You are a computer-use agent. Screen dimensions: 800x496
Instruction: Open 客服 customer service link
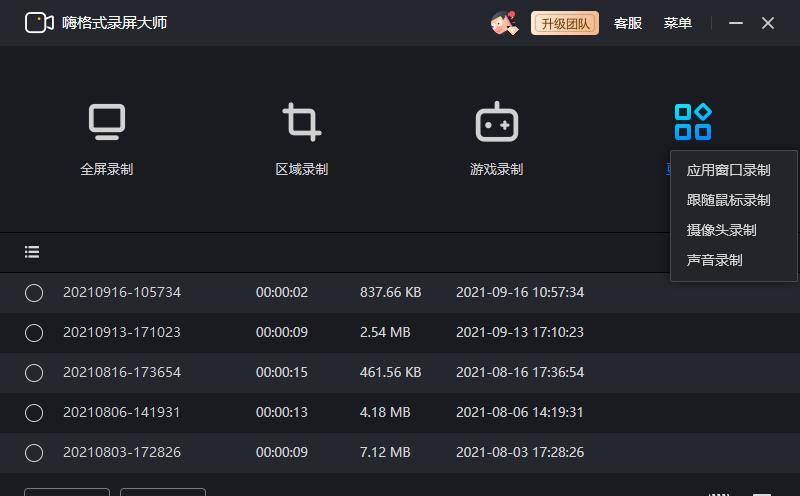[628, 23]
